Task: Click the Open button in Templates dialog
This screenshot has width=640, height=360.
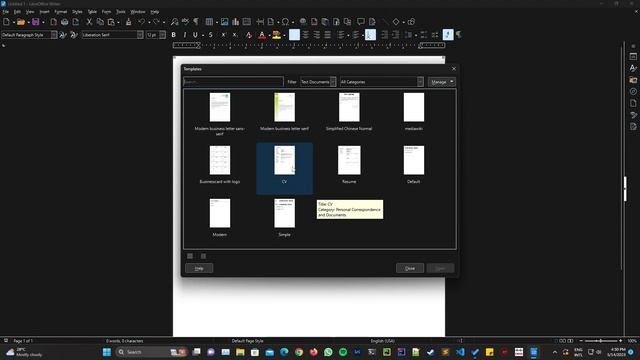Action: [440, 268]
